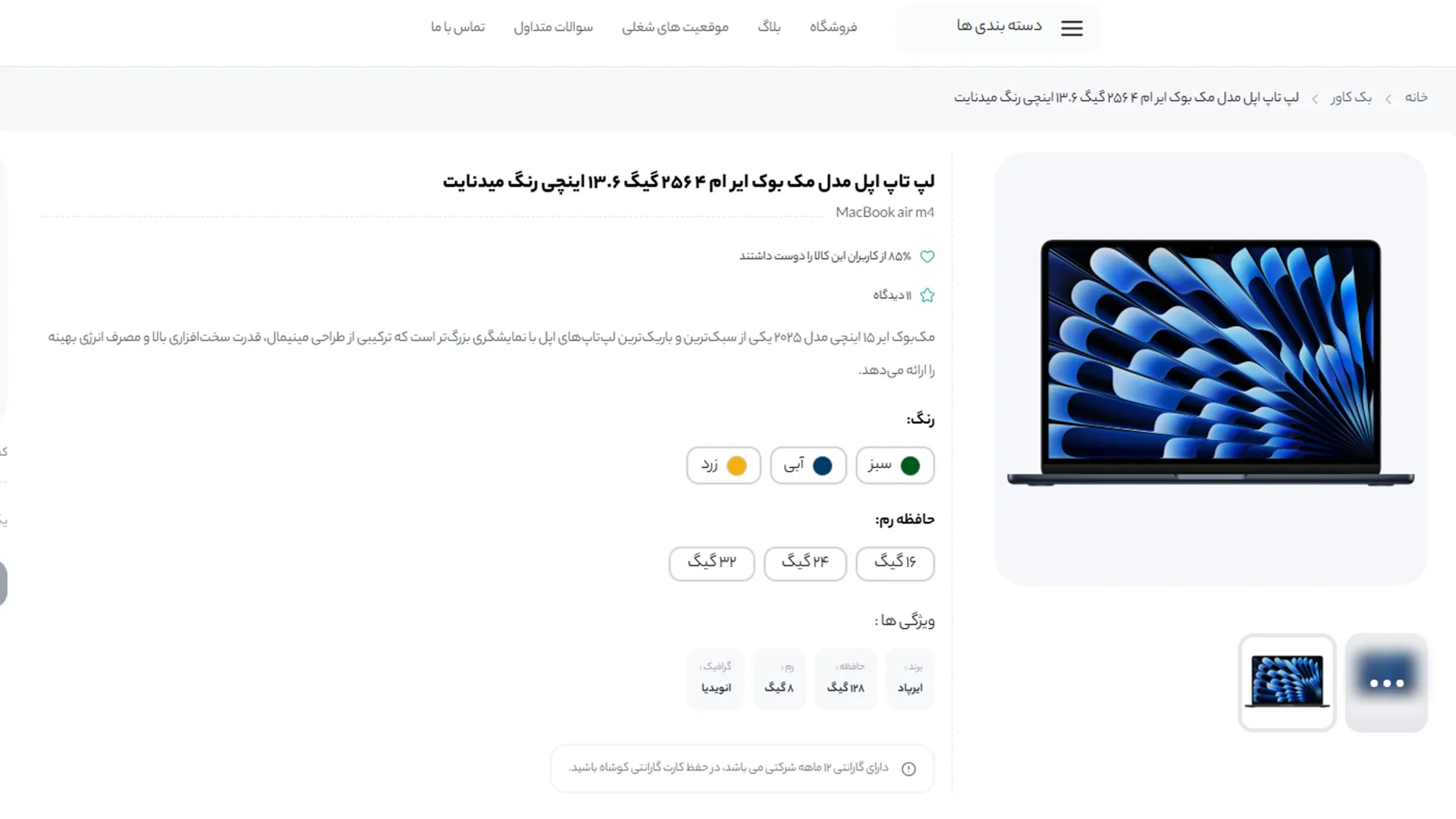Choose the ۱۶ گیگ RAM option

click(895, 563)
